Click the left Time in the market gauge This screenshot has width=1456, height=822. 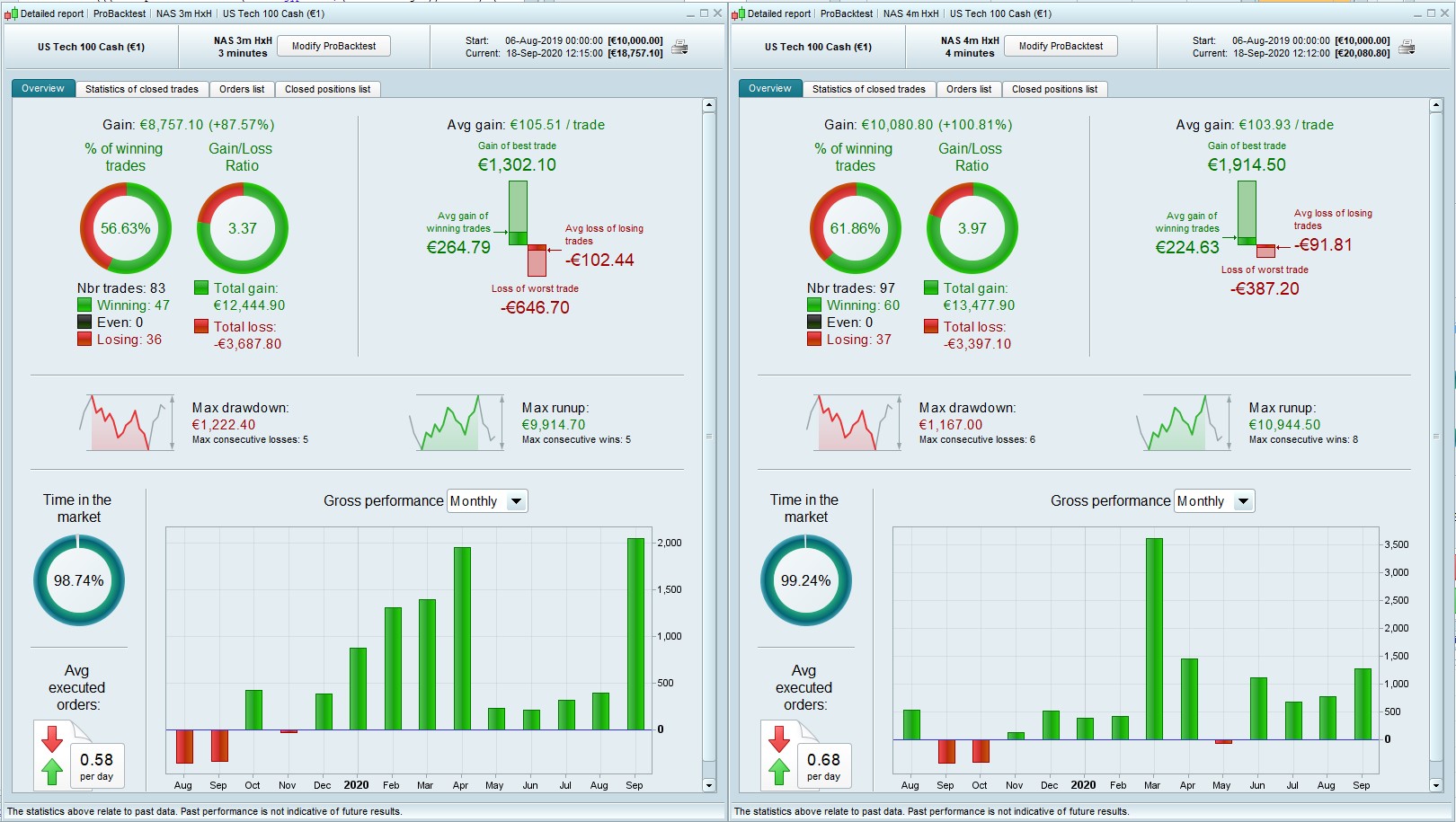tap(79, 580)
